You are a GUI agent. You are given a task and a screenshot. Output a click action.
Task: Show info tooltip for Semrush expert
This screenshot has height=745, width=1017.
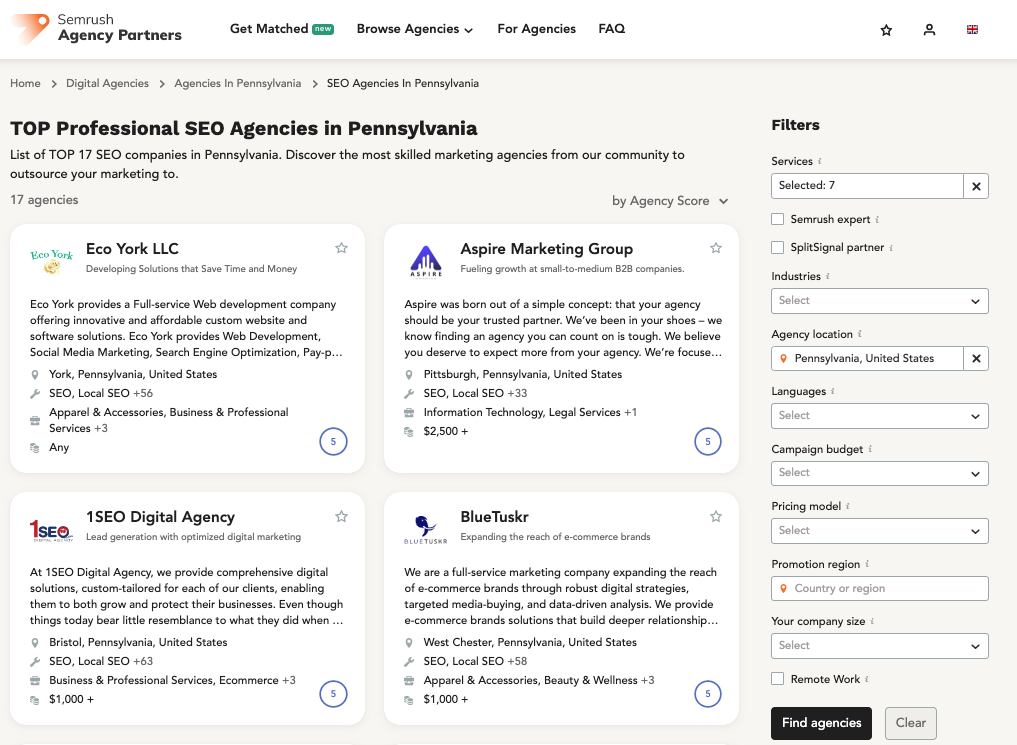[x=877, y=220]
